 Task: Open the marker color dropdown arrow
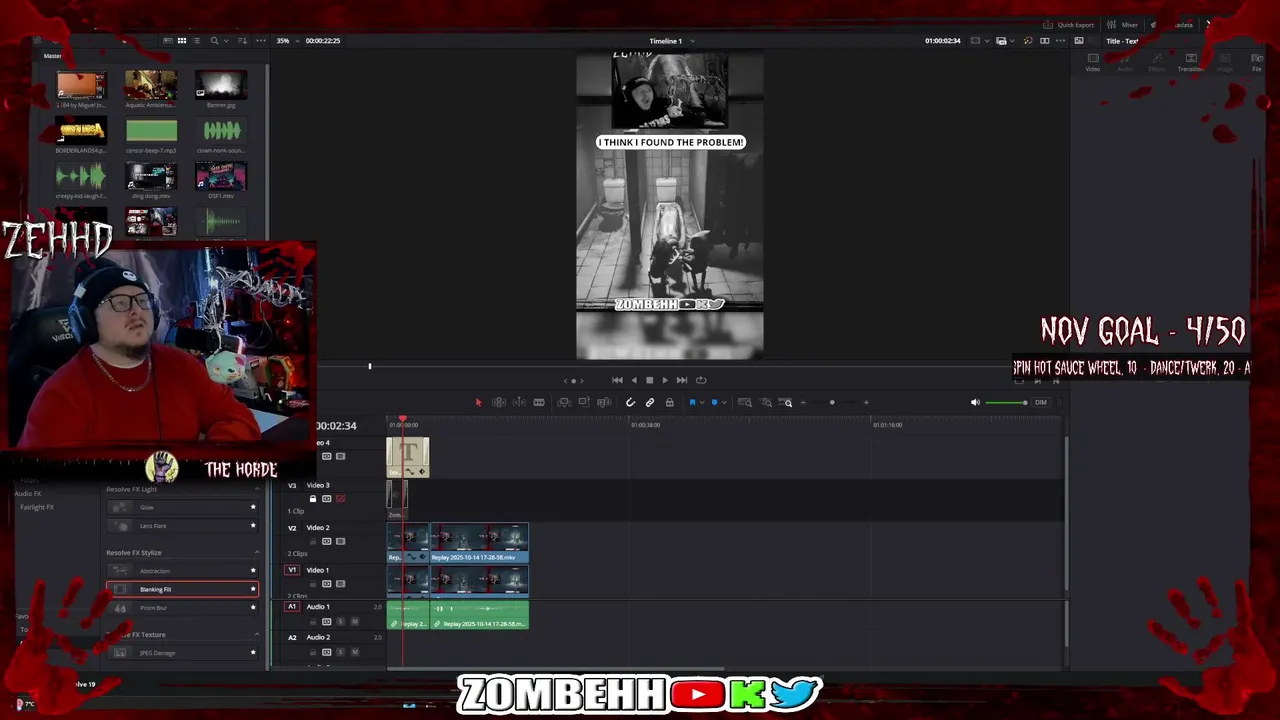tap(722, 403)
